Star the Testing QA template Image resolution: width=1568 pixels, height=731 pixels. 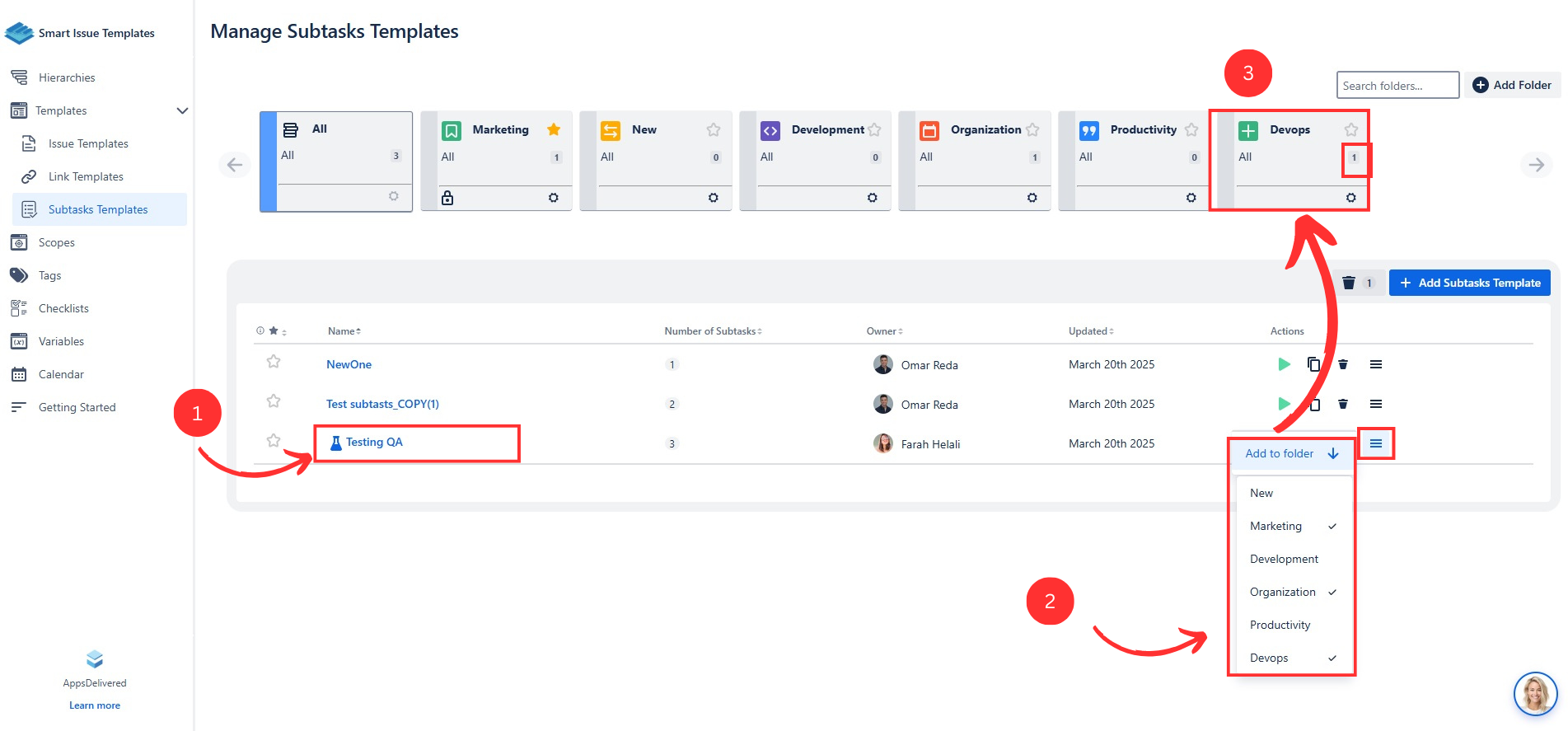(274, 441)
